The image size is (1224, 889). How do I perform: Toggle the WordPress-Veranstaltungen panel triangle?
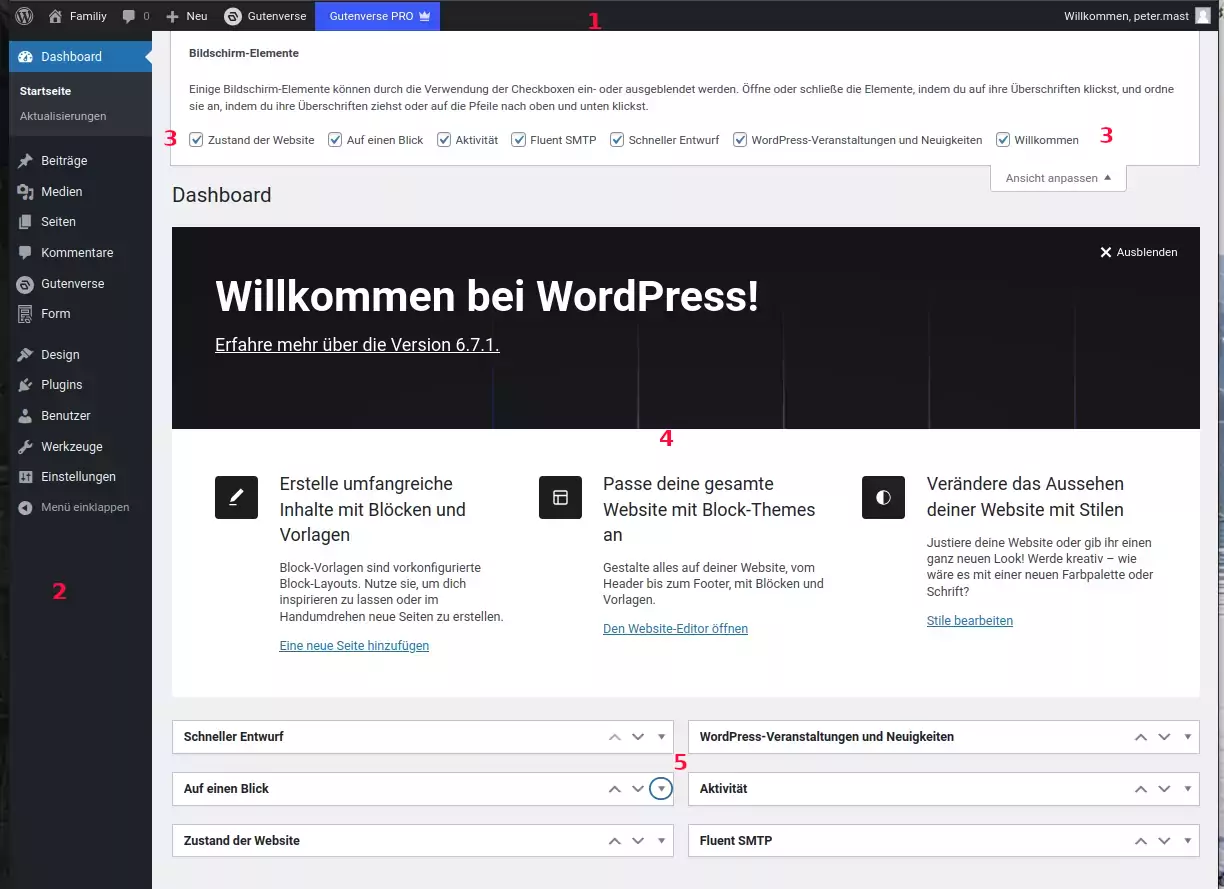[x=1187, y=737]
